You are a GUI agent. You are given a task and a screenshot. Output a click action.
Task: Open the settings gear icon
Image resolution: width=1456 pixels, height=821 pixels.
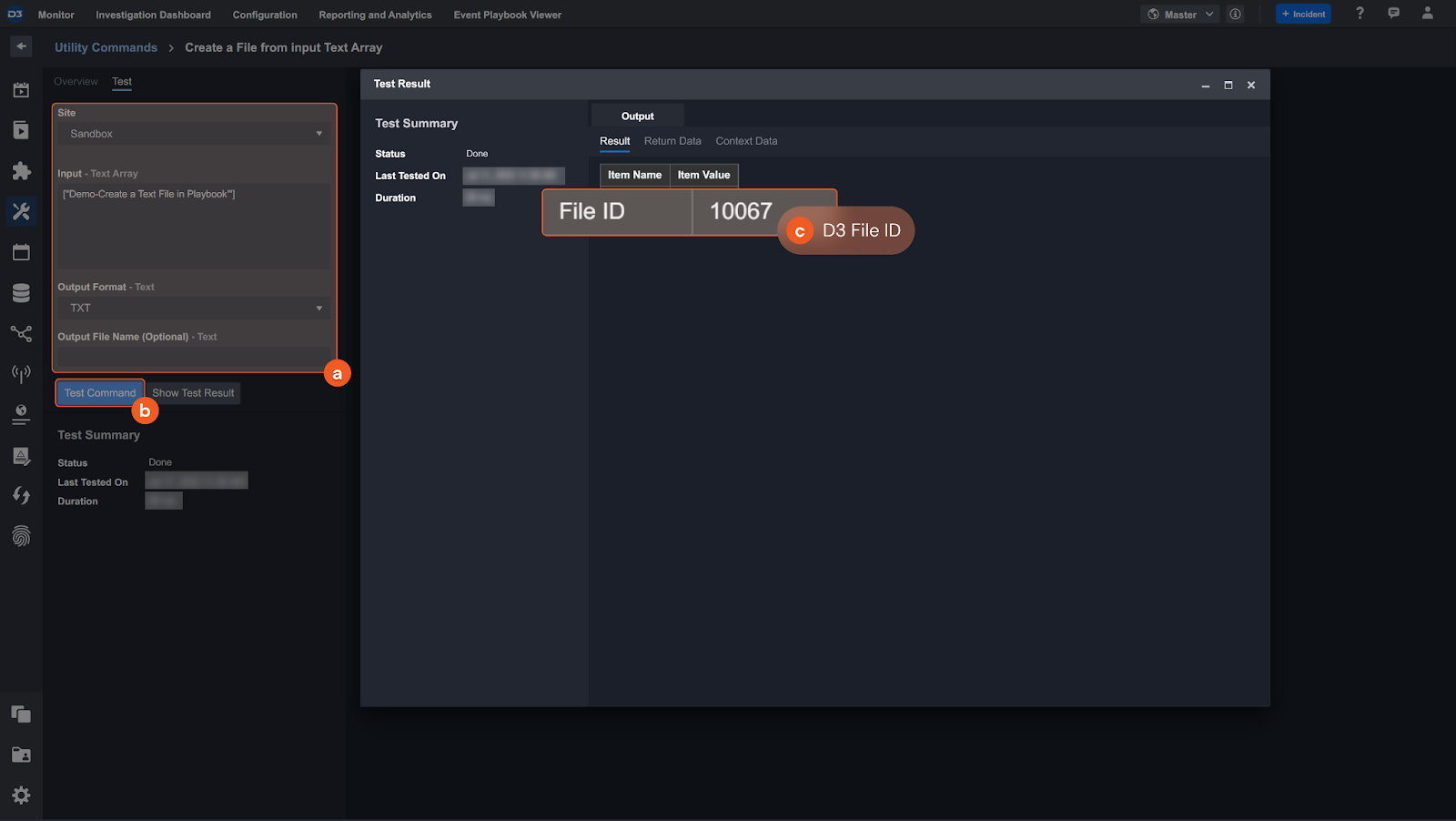point(21,796)
